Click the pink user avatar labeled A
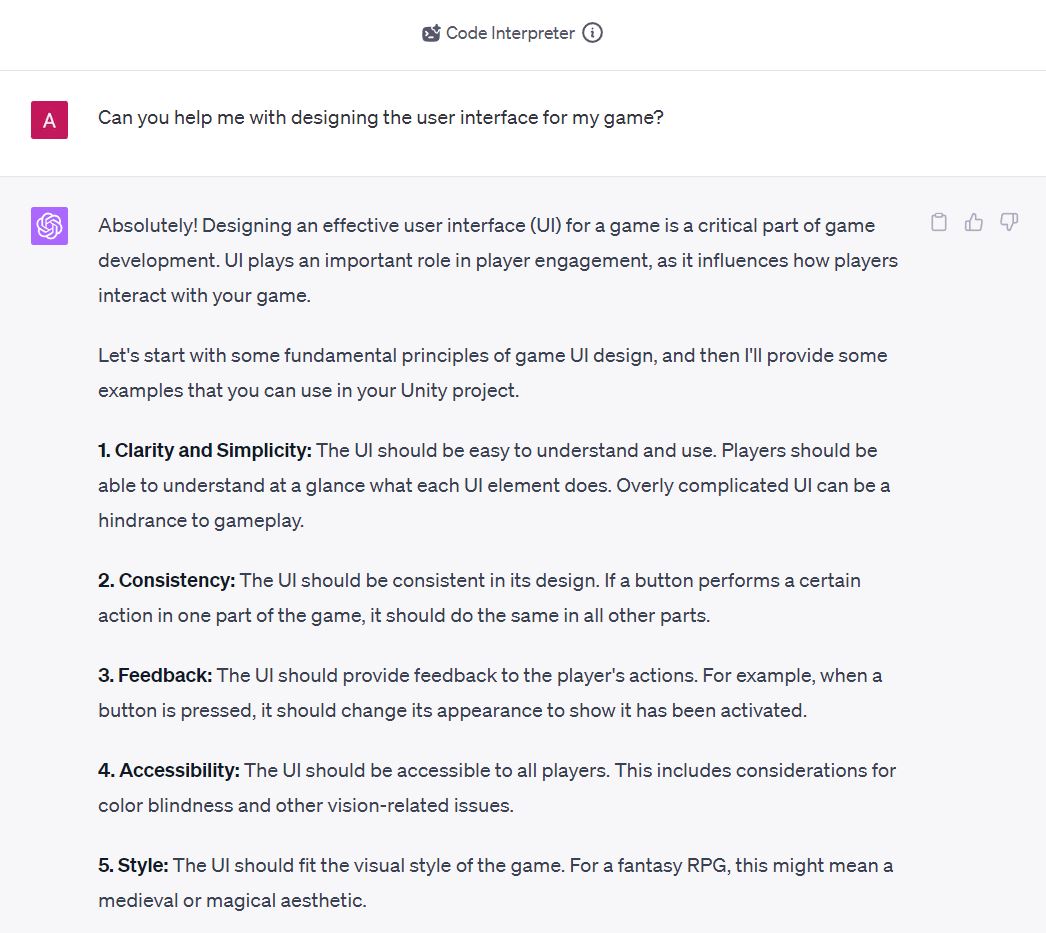This screenshot has width=1046, height=933. tap(49, 120)
